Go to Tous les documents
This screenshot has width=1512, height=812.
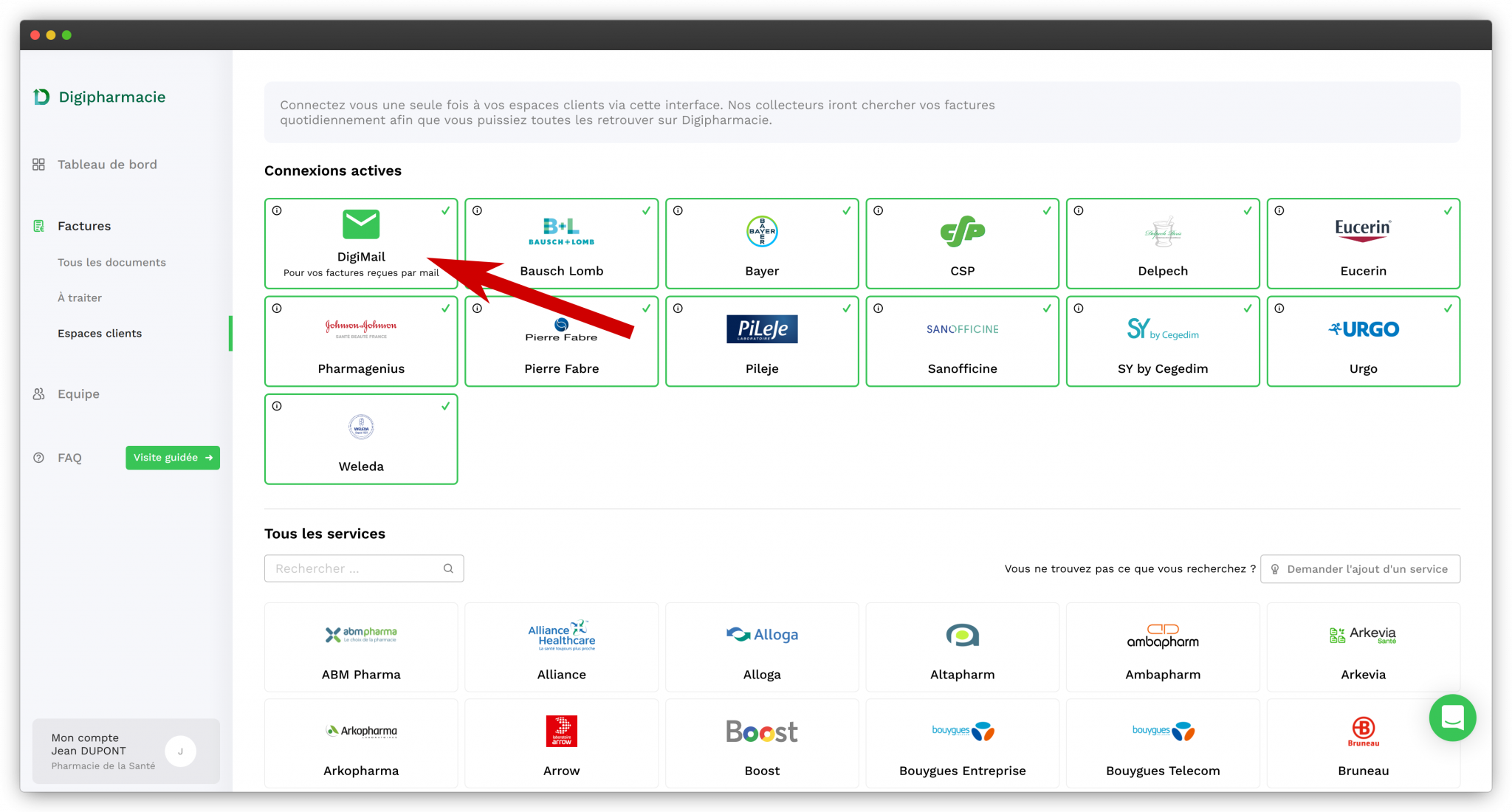tap(111, 262)
